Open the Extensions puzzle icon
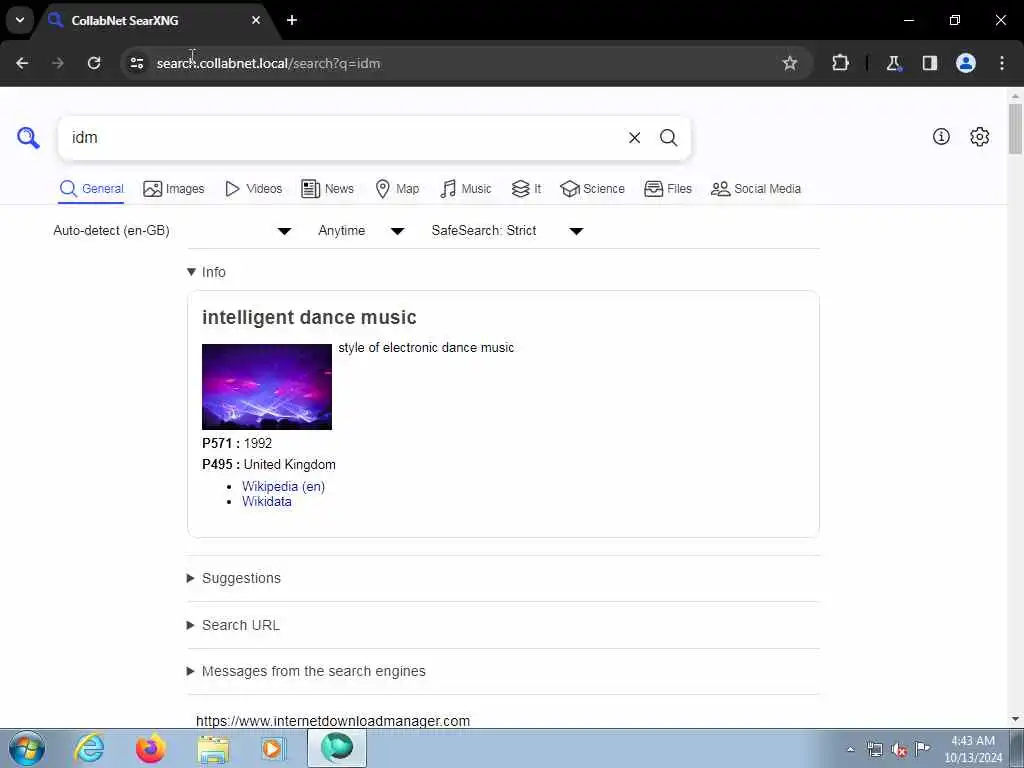Viewport: 1024px width, 768px height. 840,63
